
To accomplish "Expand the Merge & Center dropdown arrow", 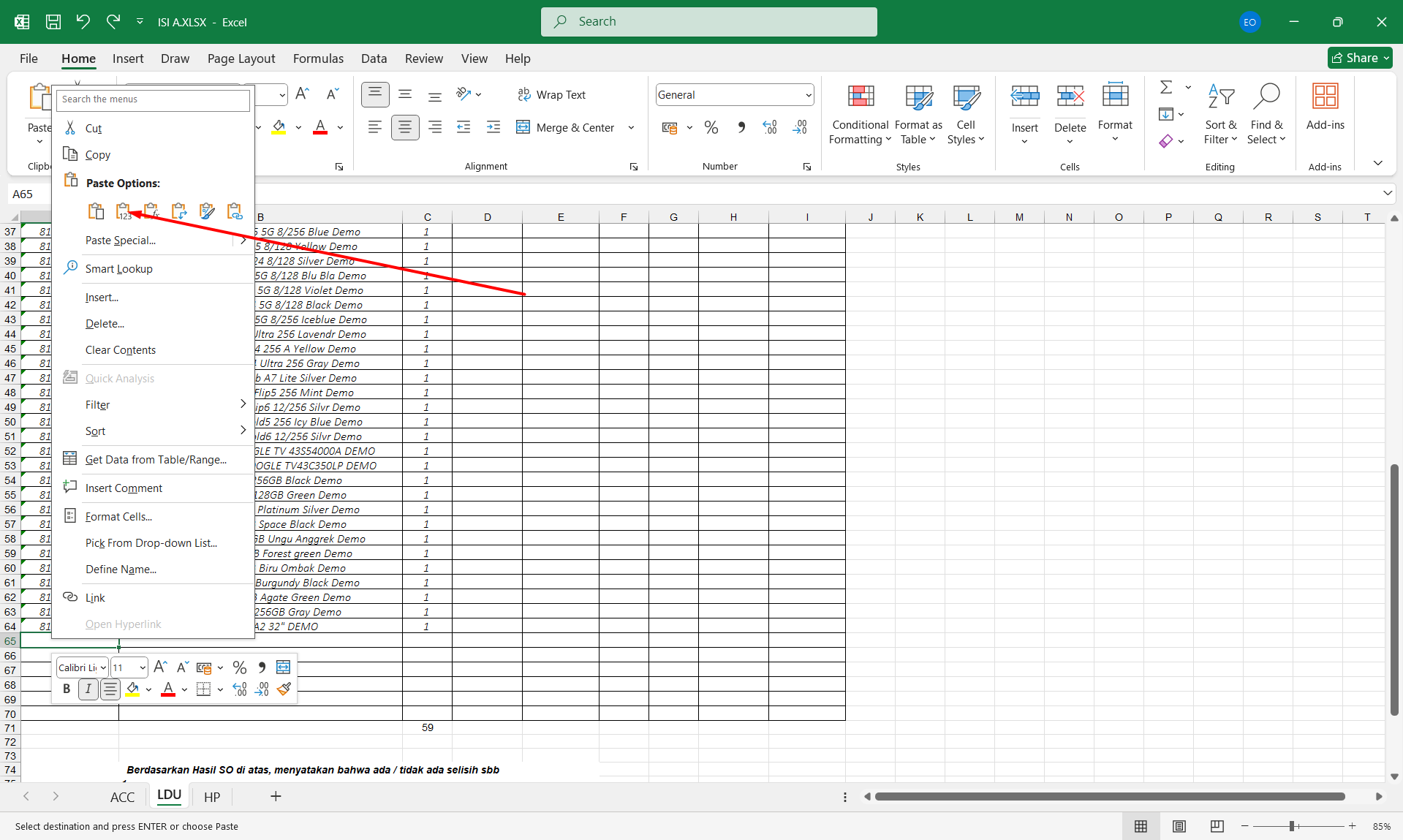I will (631, 128).
